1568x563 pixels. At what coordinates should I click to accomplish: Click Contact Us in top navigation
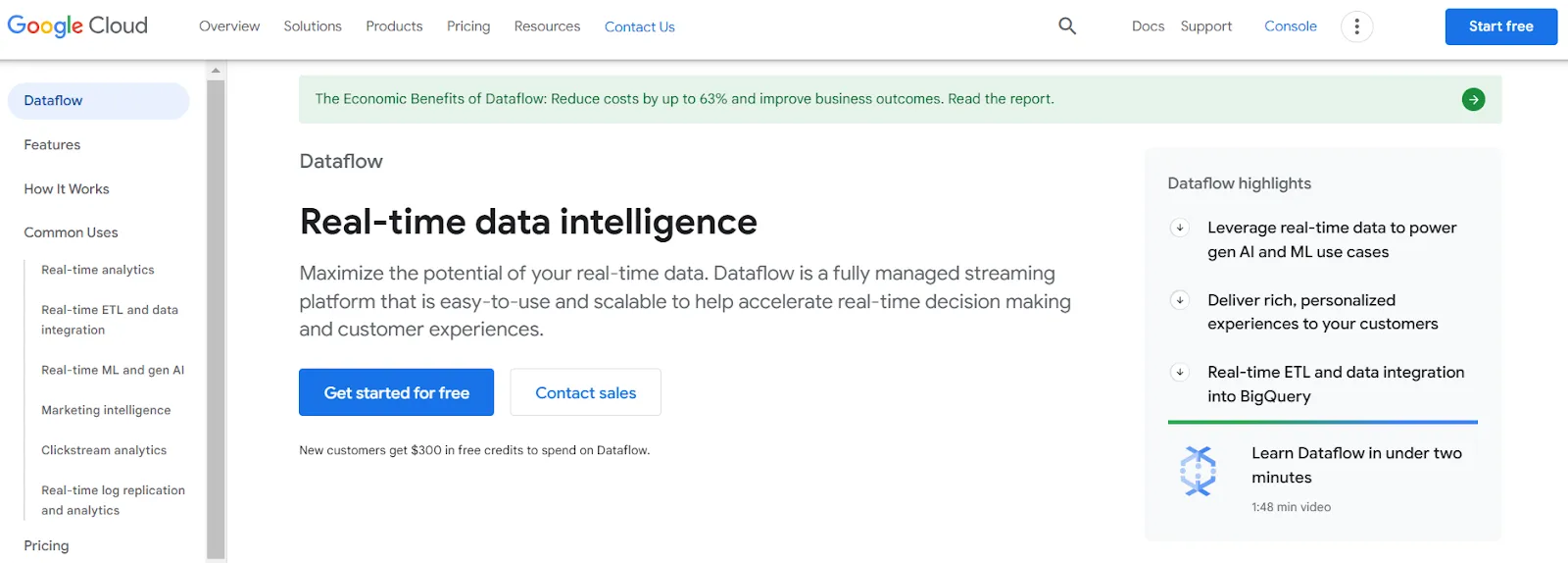[640, 26]
